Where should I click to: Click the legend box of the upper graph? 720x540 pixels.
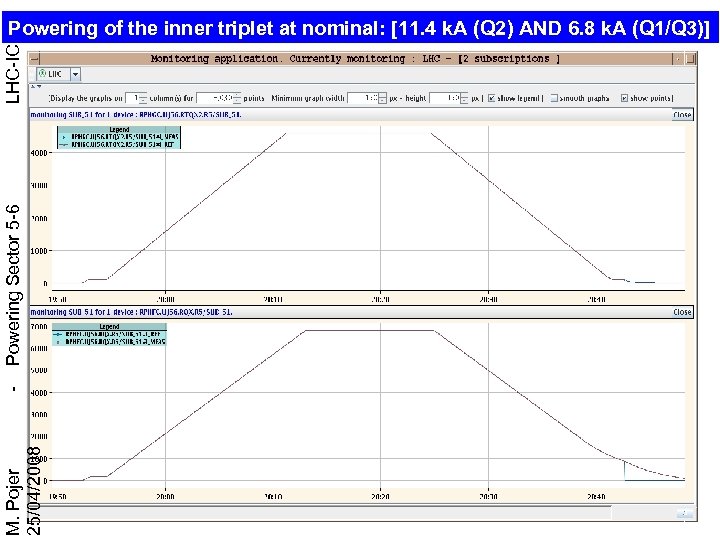(x=119, y=137)
